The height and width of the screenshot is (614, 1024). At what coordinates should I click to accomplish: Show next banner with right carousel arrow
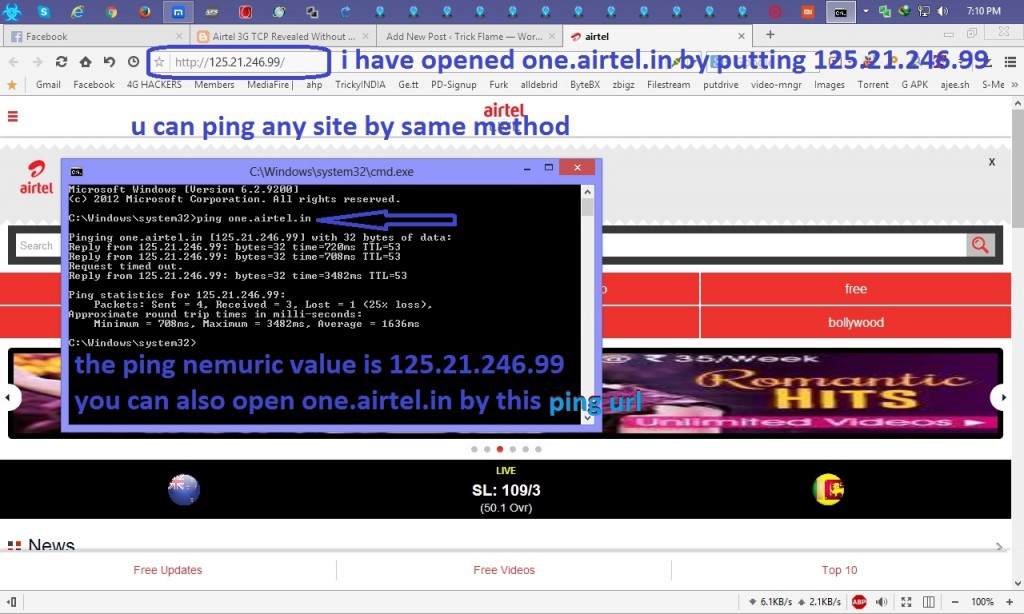point(1000,397)
